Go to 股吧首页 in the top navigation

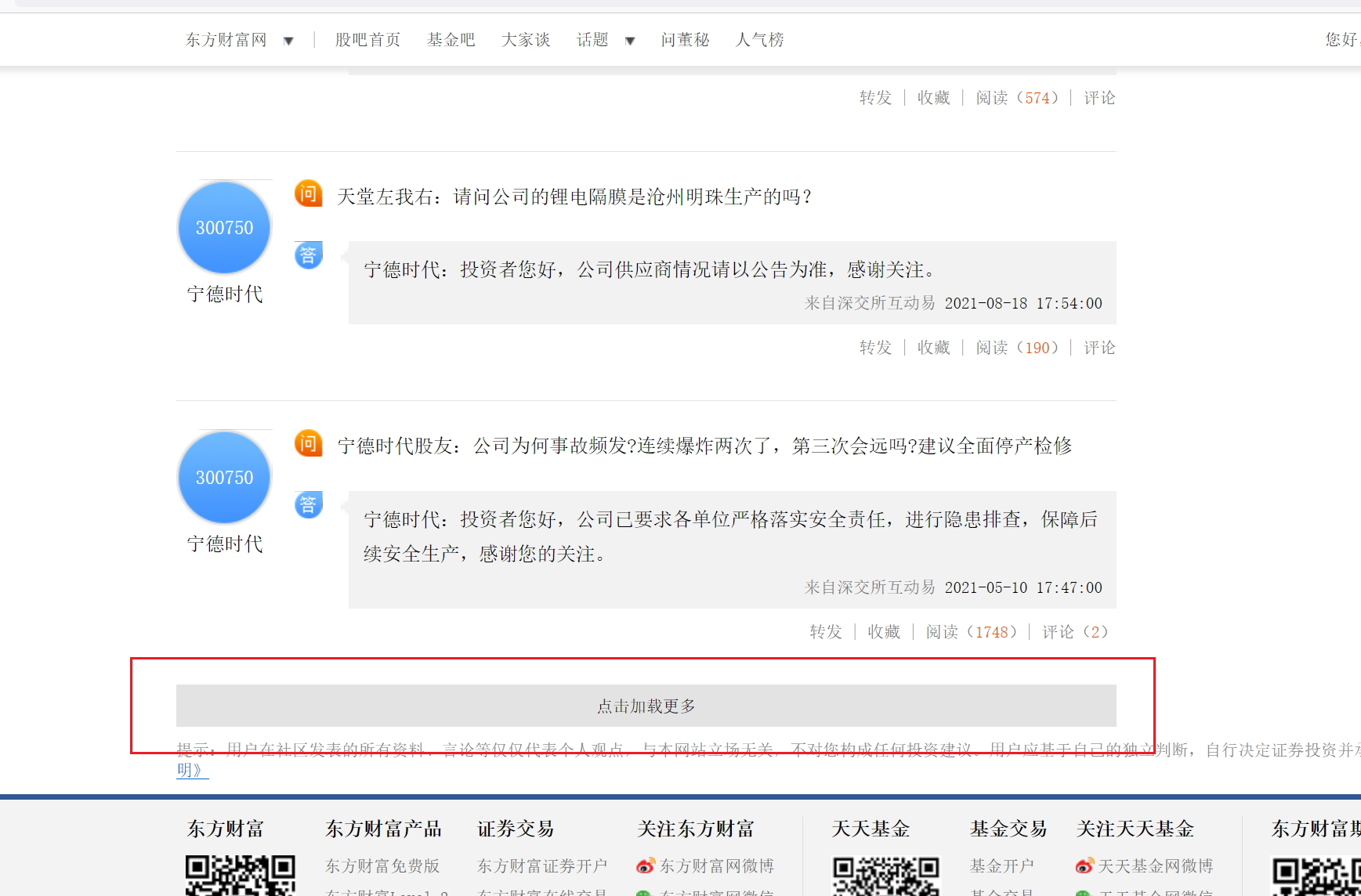367,40
